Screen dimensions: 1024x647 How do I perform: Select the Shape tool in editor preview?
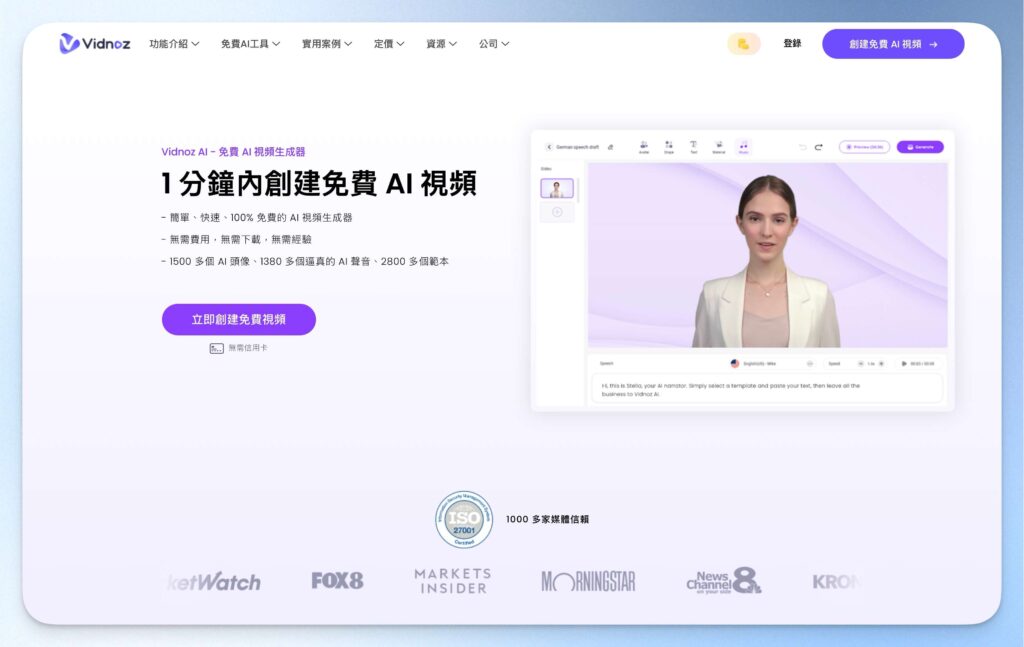669,147
